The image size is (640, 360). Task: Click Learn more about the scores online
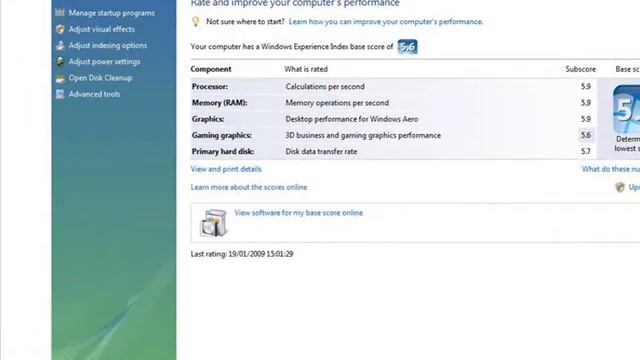(x=249, y=187)
